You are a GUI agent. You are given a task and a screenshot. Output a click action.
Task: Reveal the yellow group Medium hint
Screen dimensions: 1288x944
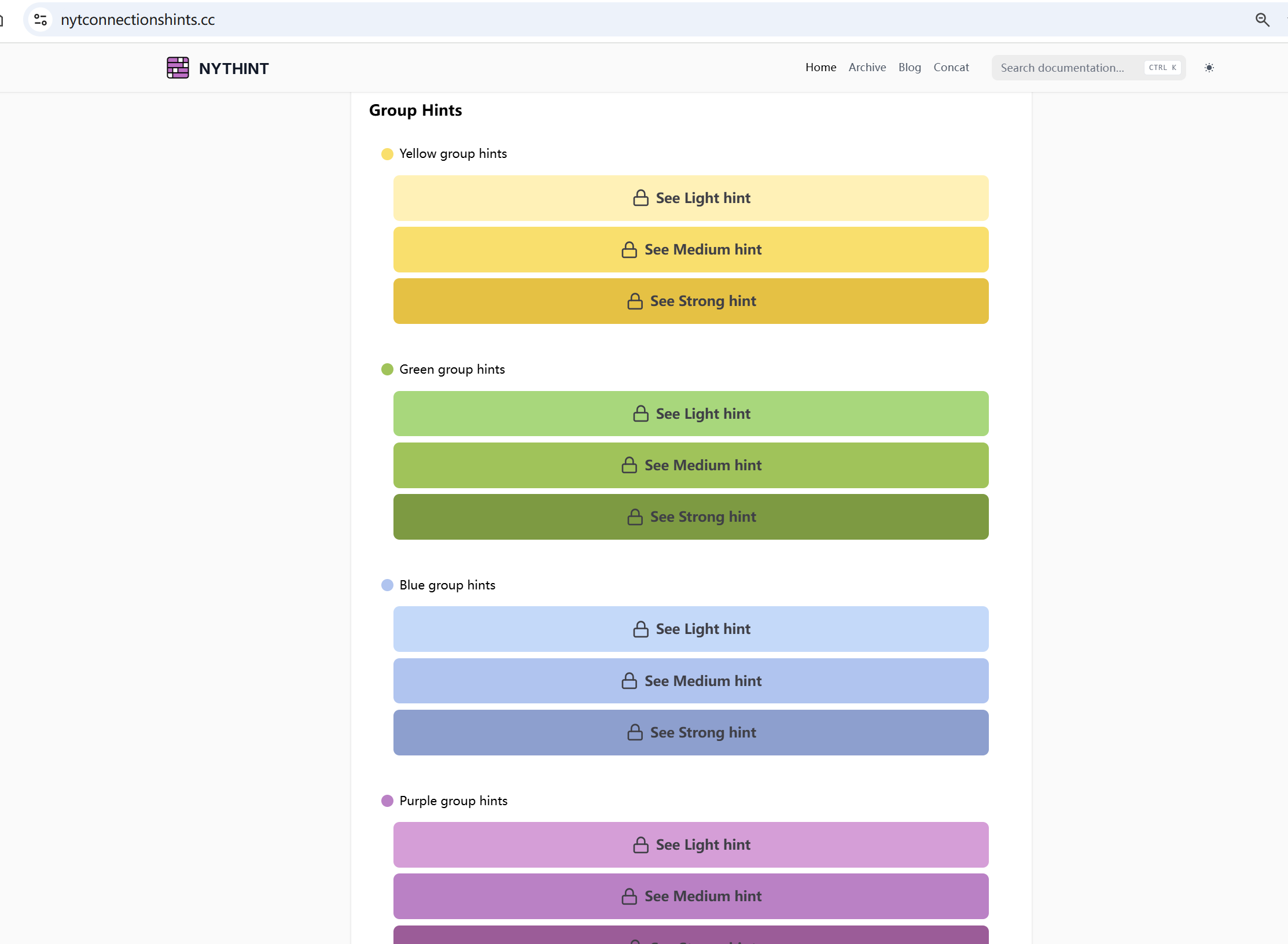coord(691,249)
